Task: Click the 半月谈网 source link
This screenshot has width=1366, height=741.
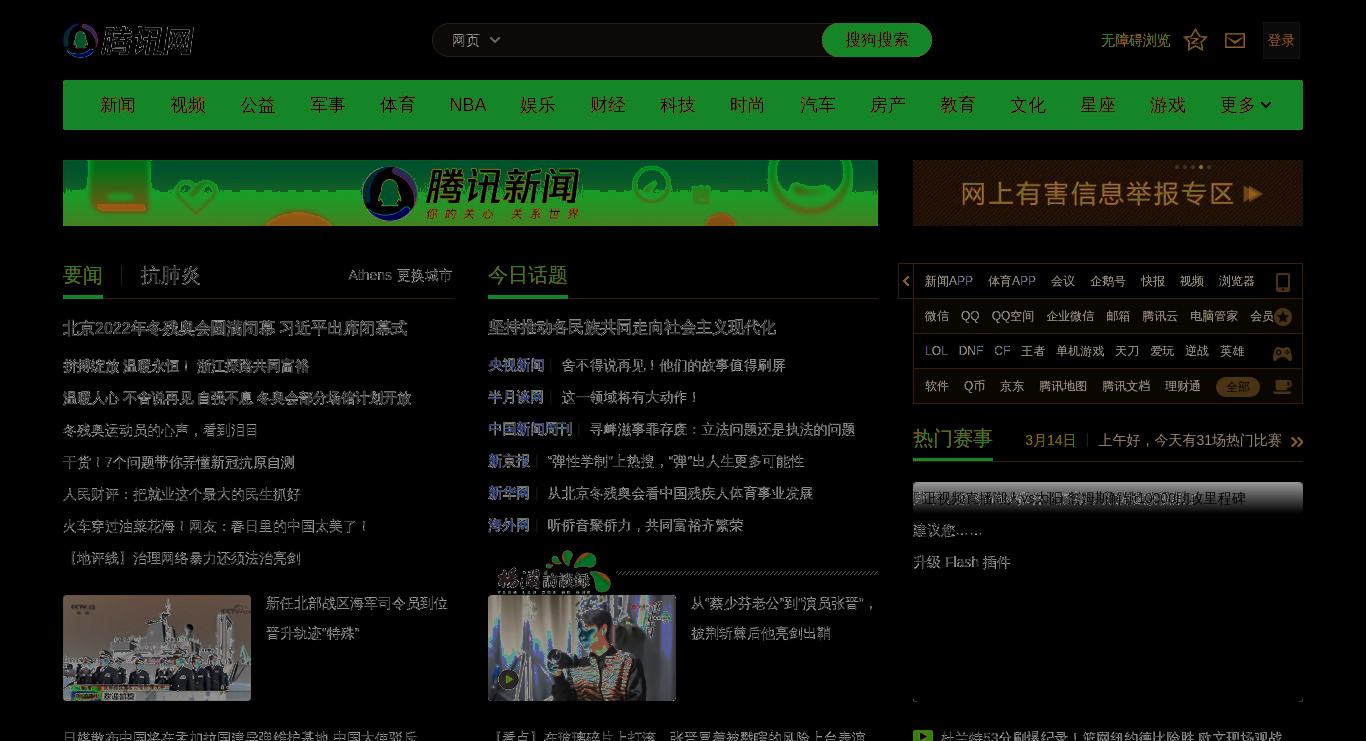Action: coord(516,397)
